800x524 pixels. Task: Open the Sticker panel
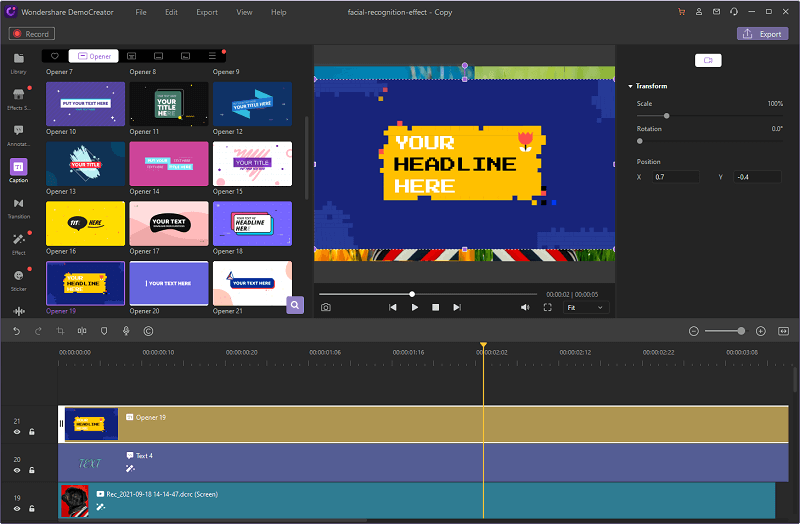[18, 280]
